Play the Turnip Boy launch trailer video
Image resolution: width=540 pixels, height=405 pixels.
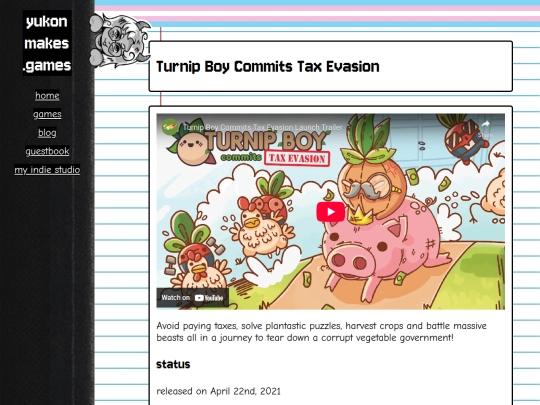(x=331, y=212)
